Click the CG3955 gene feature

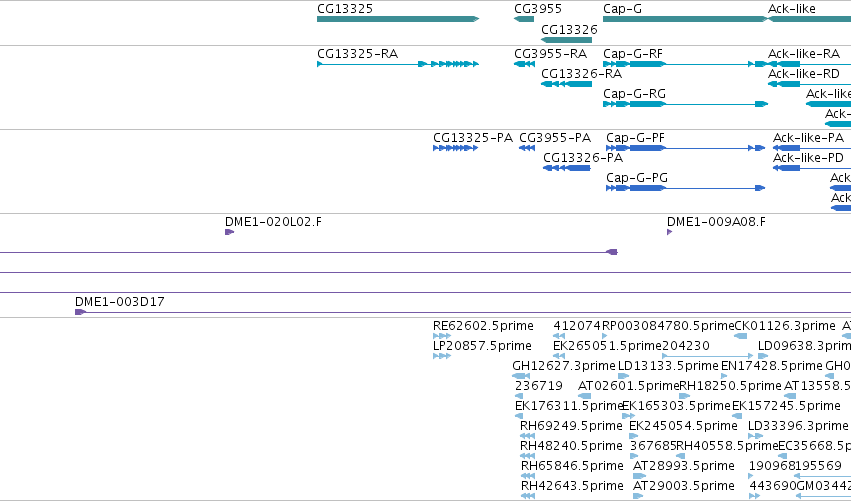pyautogui.click(x=524, y=19)
